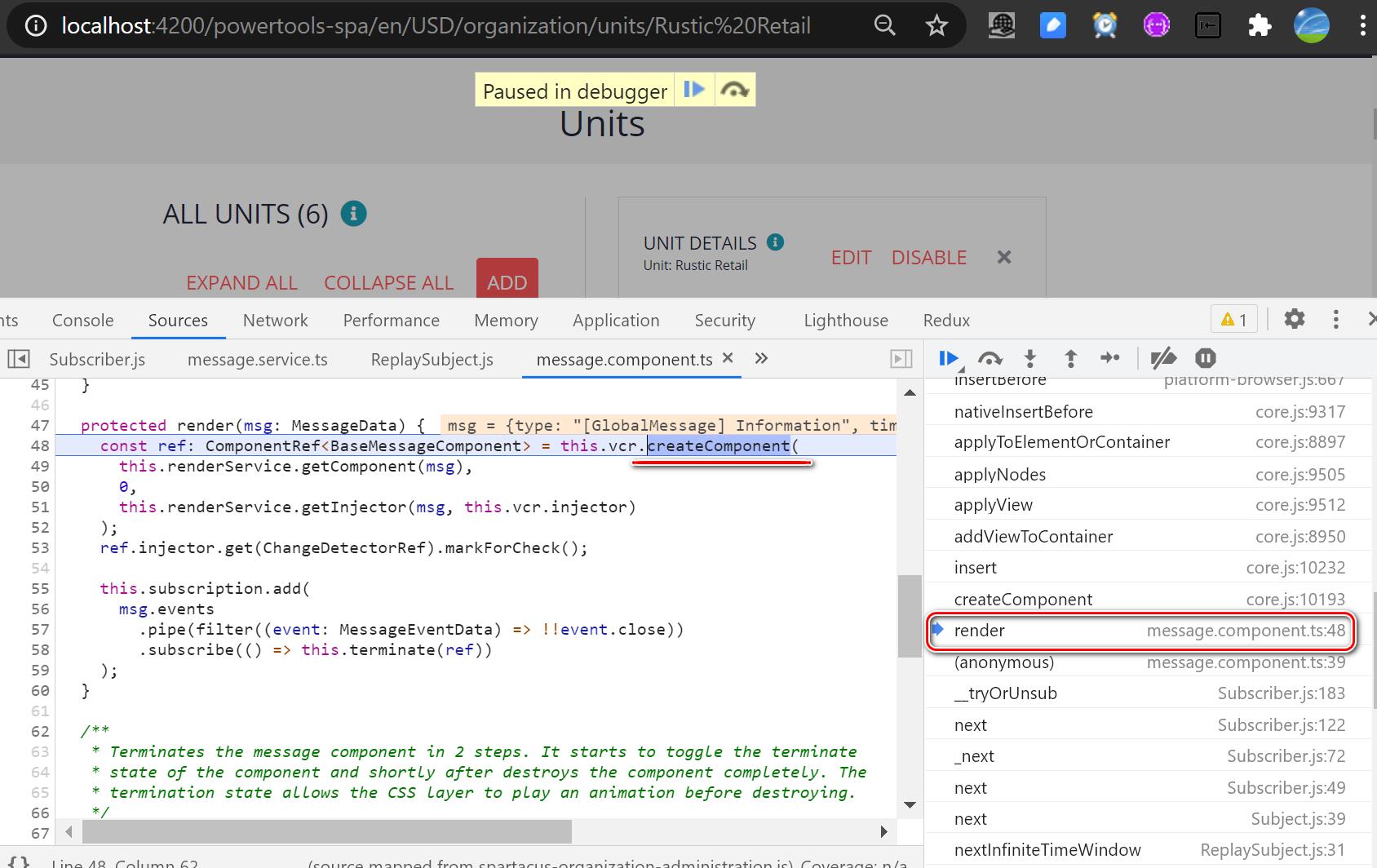This screenshot has height=868, width=1377.
Task: Select the __tryOrUnsub call stack frame
Action: pos(1150,693)
